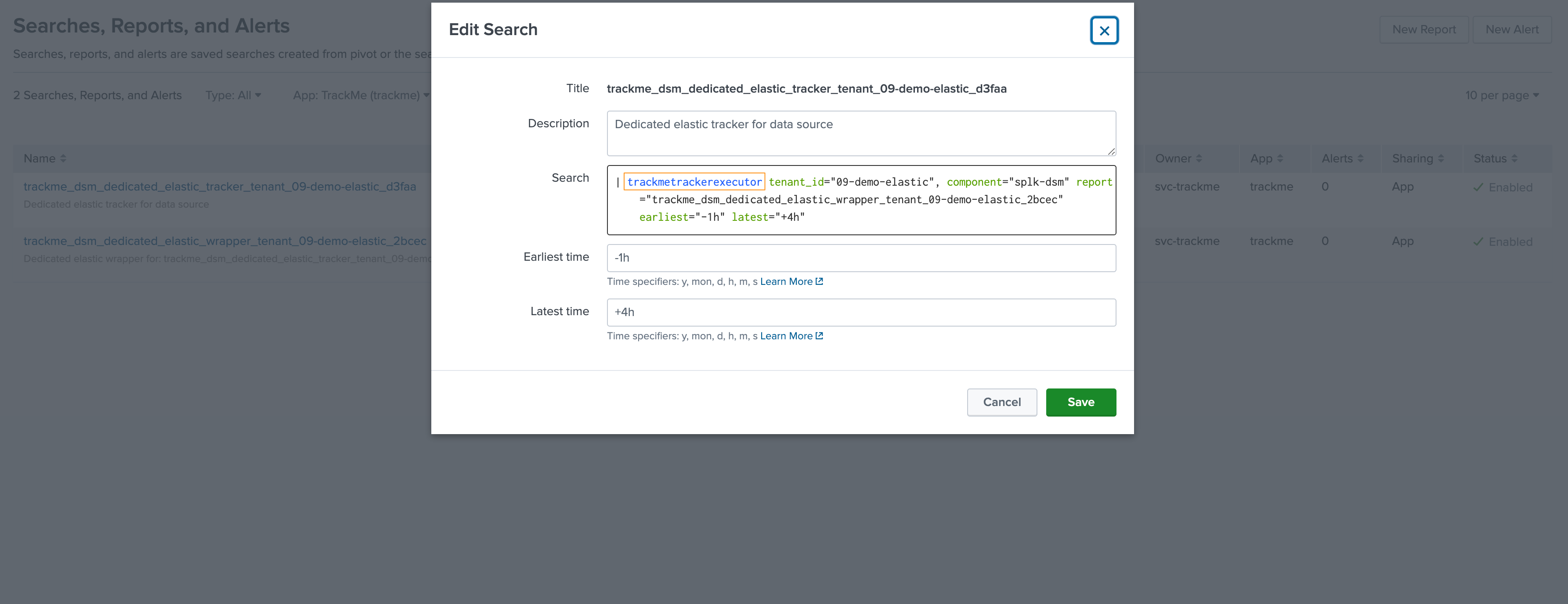Click external link icon beside Latest time Learn More
Viewport: 1568px width, 604px height.
[819, 335]
